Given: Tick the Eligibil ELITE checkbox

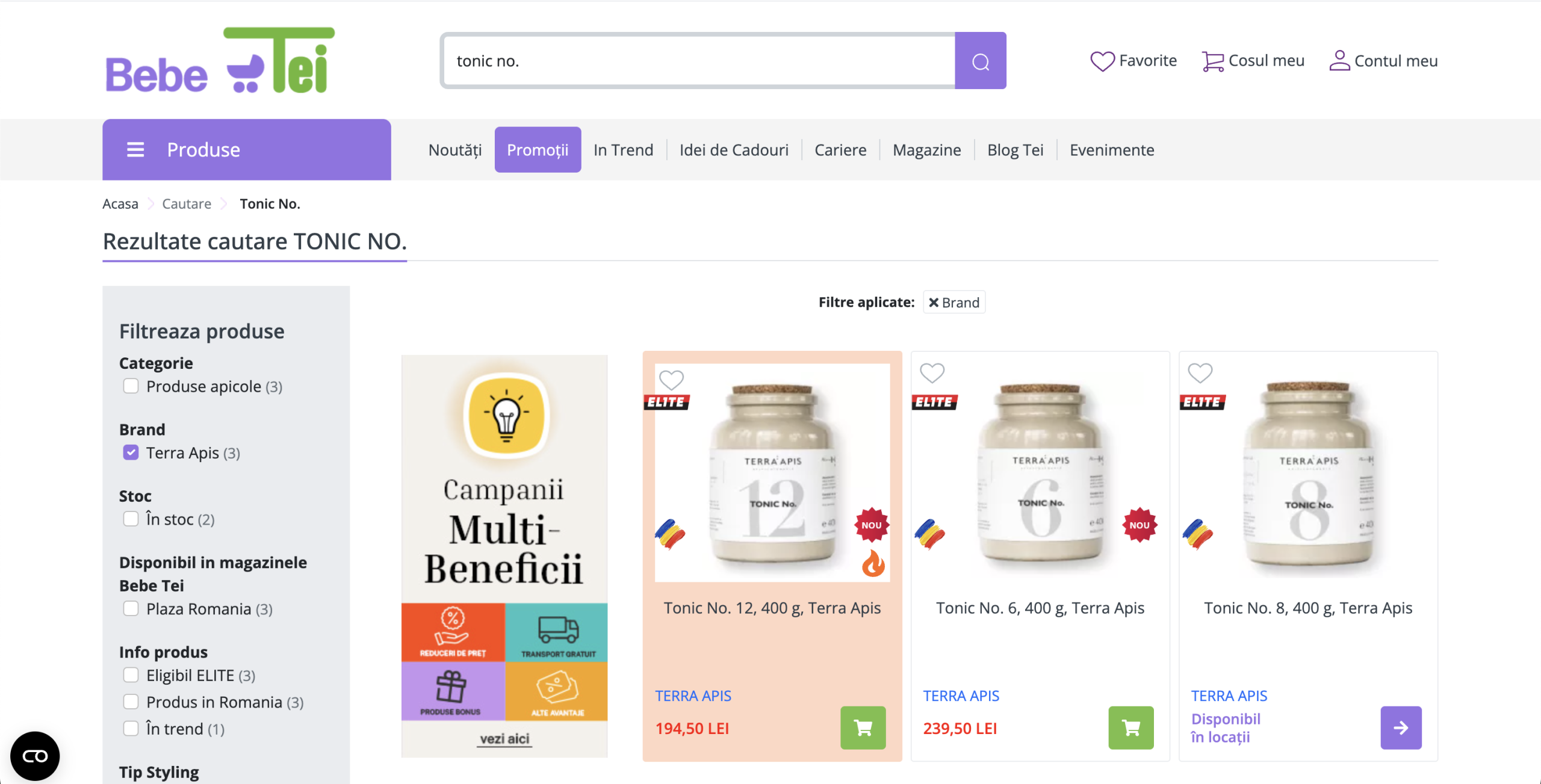Looking at the screenshot, I should [x=131, y=675].
